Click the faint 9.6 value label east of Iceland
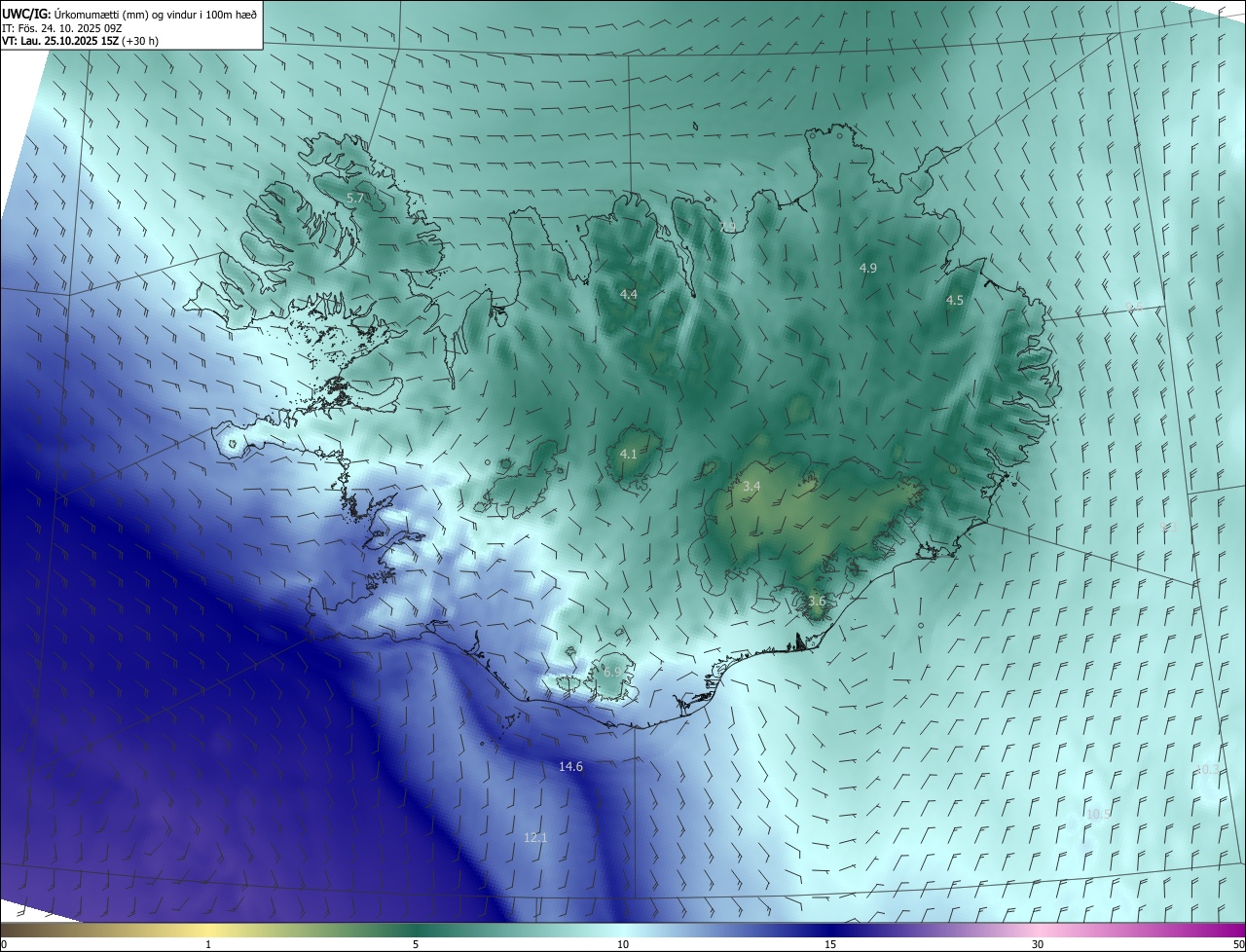Screen dimensions: 1246x952 click(1134, 308)
